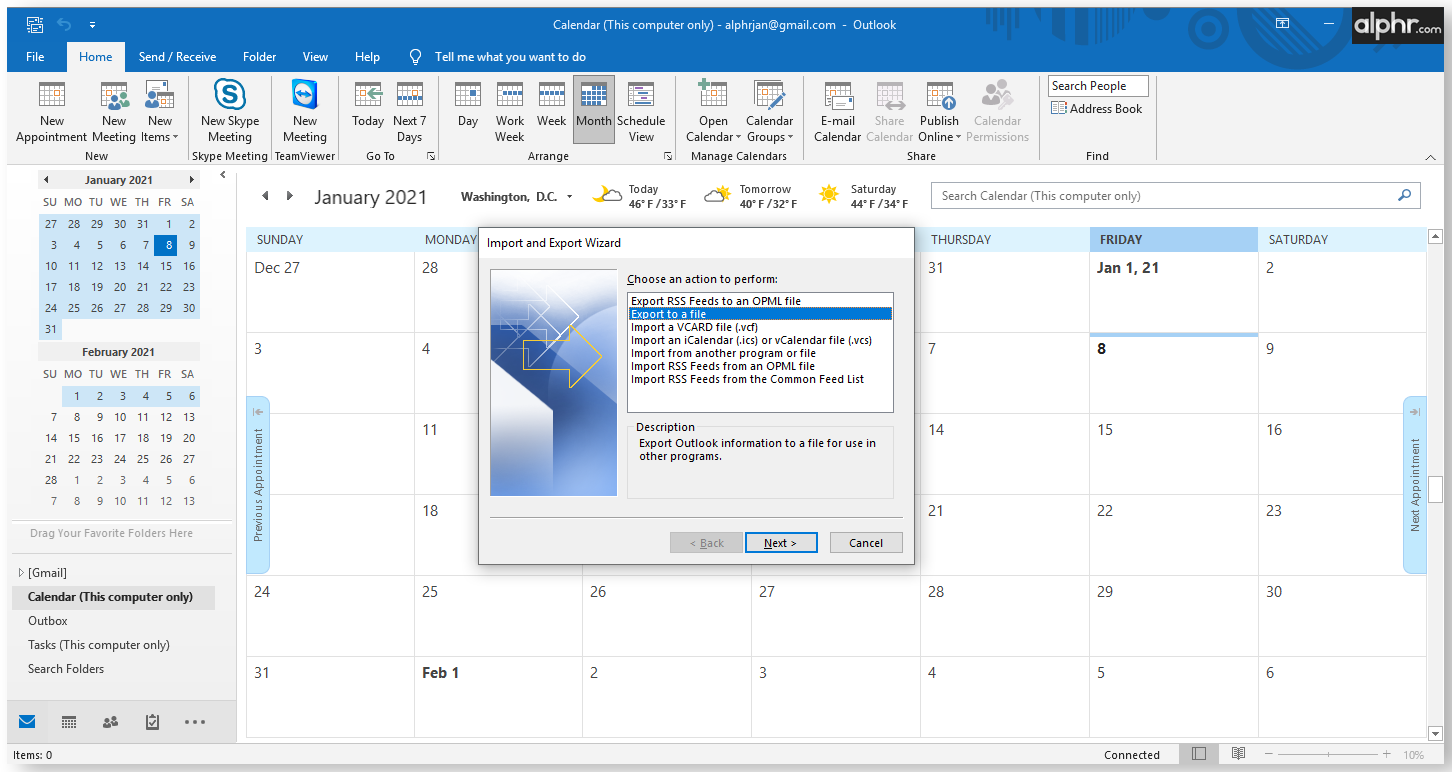Click the Search People field
The width and height of the screenshot is (1452, 772).
tap(1098, 86)
